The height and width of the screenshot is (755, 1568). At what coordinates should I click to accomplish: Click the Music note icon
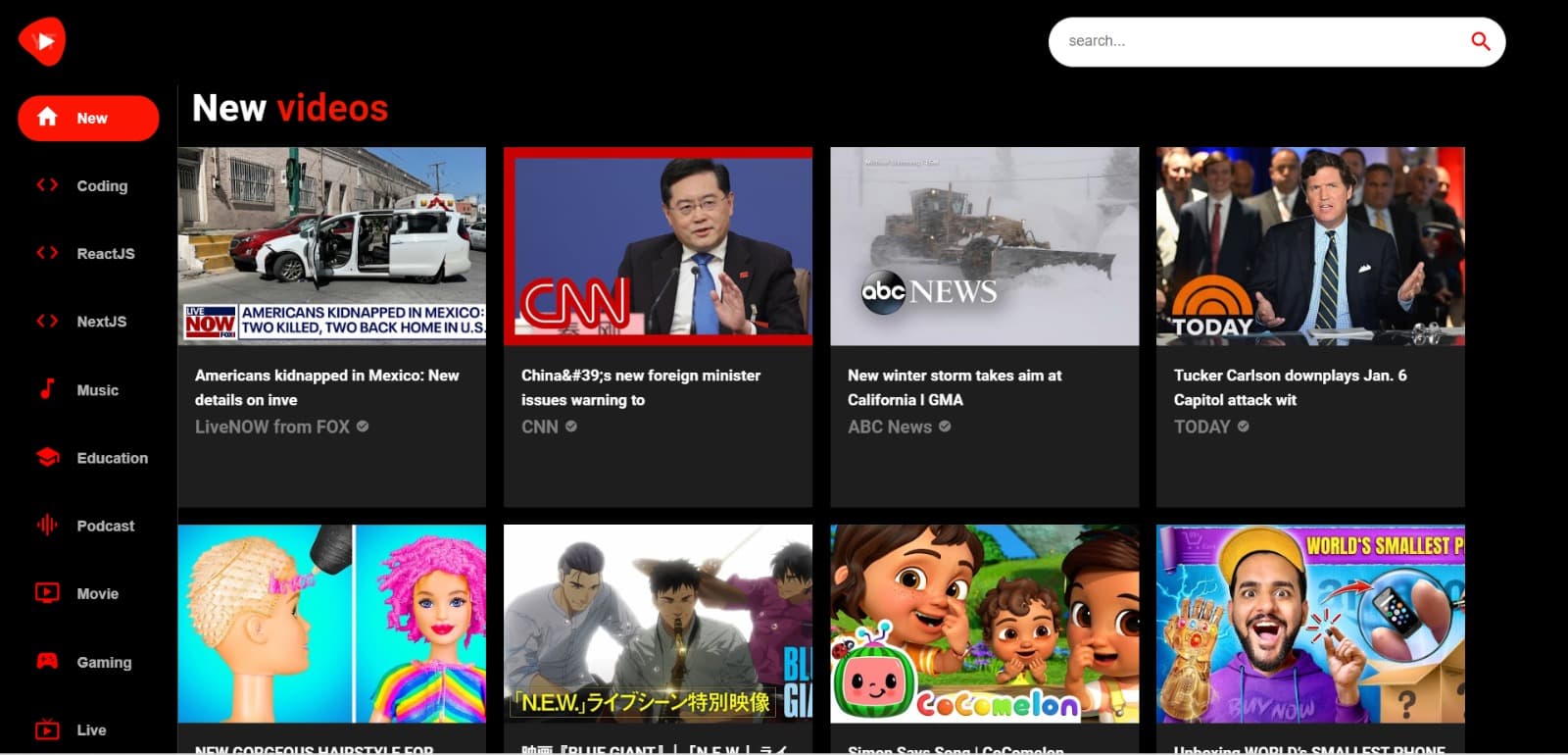(47, 389)
